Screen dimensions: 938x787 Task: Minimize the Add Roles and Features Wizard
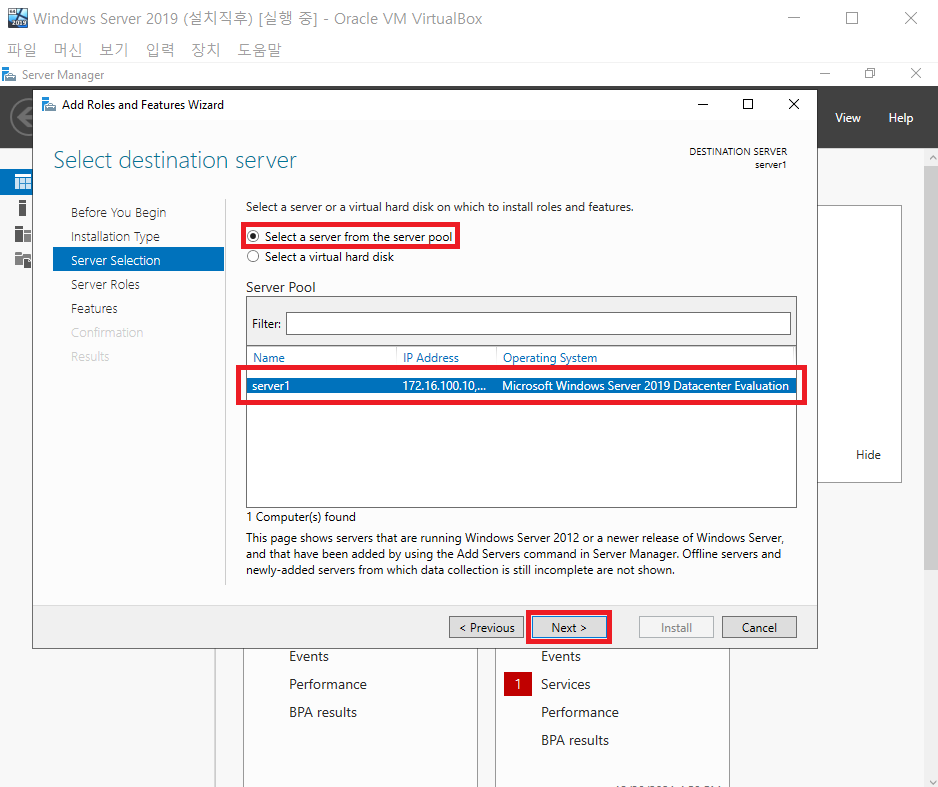point(703,104)
